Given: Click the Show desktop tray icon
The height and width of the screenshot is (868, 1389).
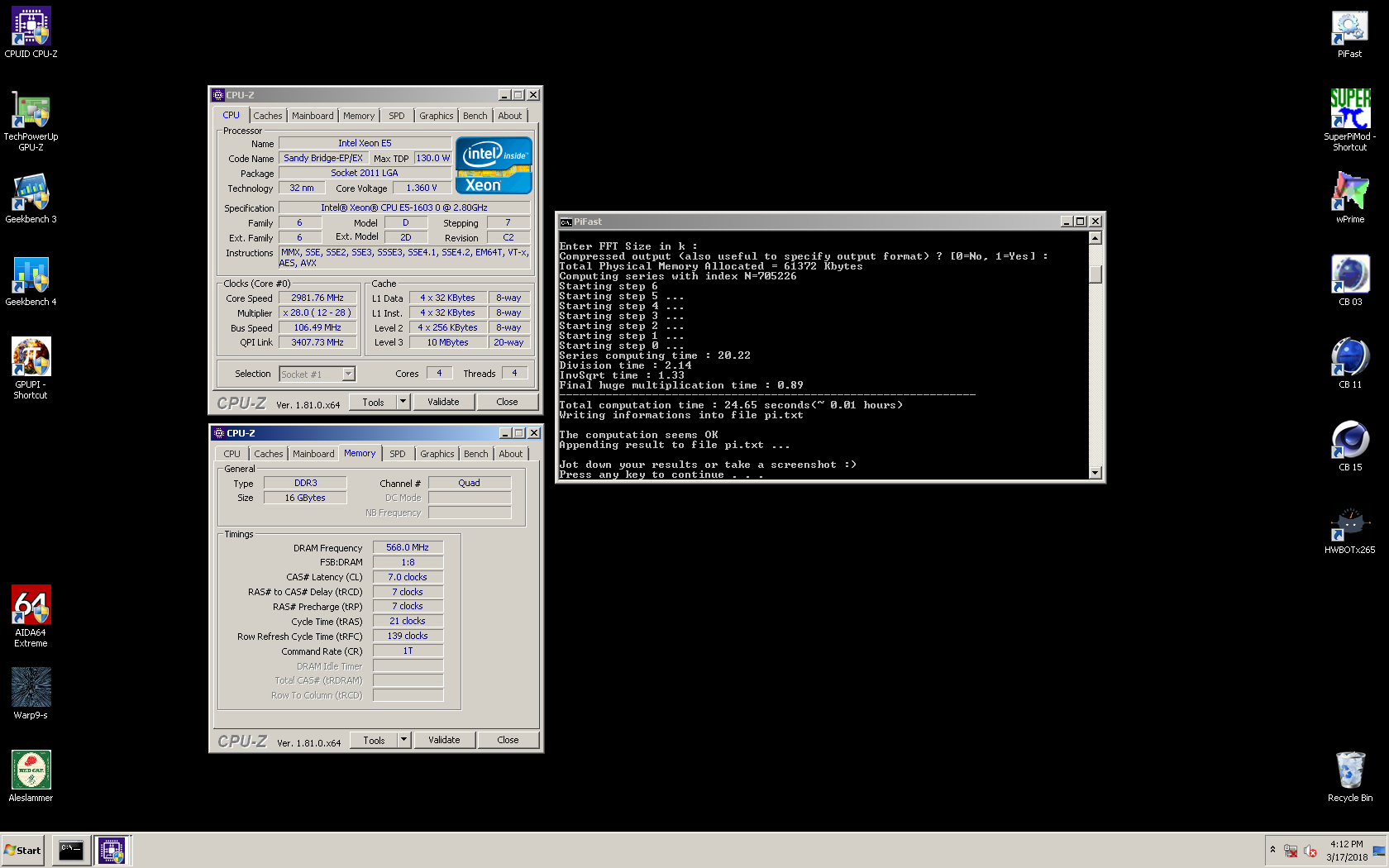Looking at the screenshot, I should pos(1378,851).
